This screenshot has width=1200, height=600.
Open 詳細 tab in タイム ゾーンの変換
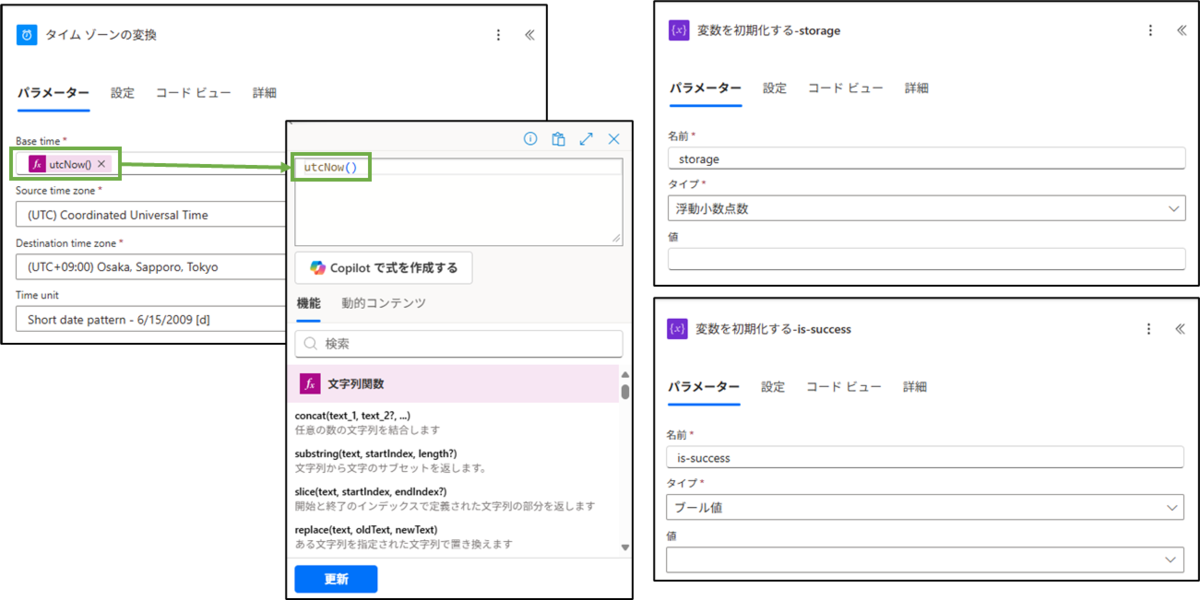pyautogui.click(x=264, y=93)
